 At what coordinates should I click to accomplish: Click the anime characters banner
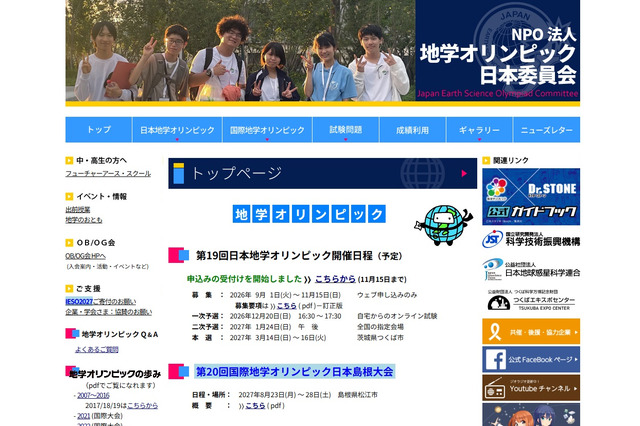[531, 415]
